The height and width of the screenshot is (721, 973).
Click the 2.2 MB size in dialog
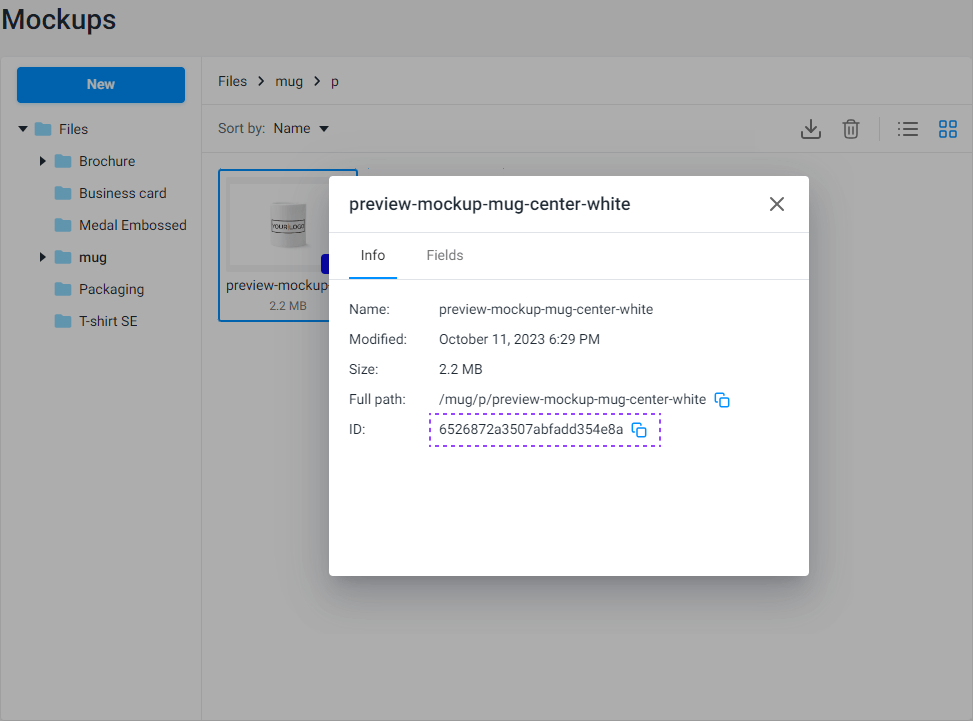pyautogui.click(x=460, y=369)
